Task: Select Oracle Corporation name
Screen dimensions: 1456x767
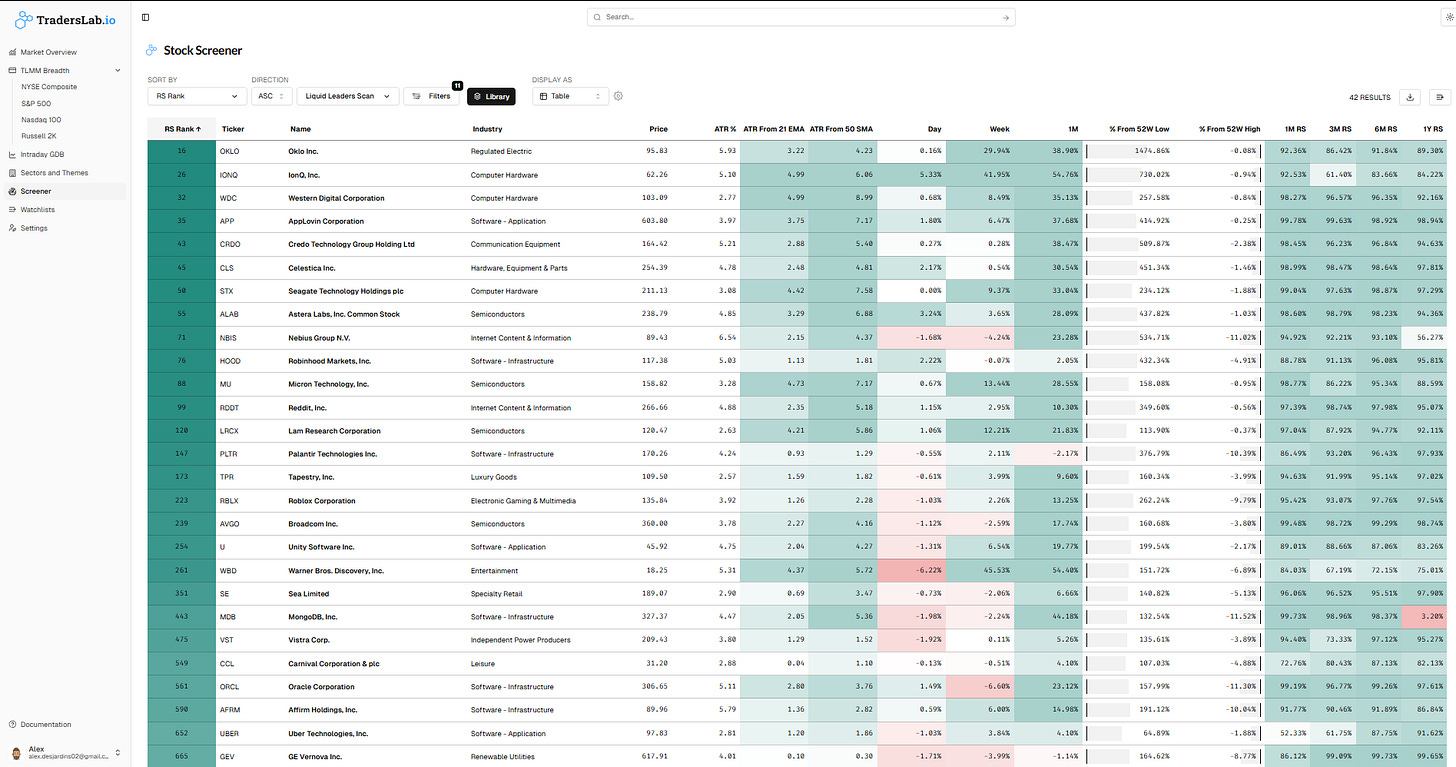Action: tap(321, 687)
